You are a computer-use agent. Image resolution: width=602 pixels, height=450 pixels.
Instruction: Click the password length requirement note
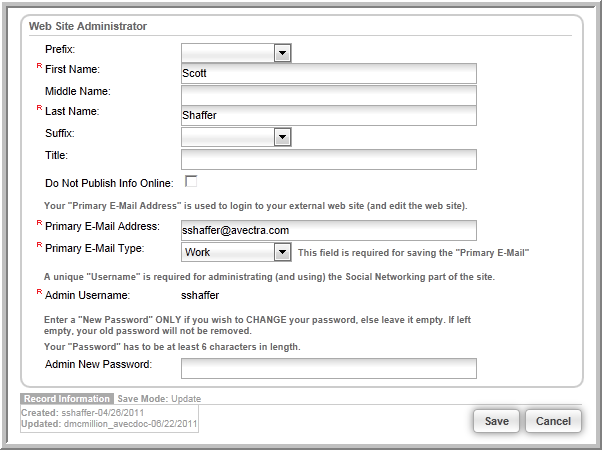tap(172, 347)
